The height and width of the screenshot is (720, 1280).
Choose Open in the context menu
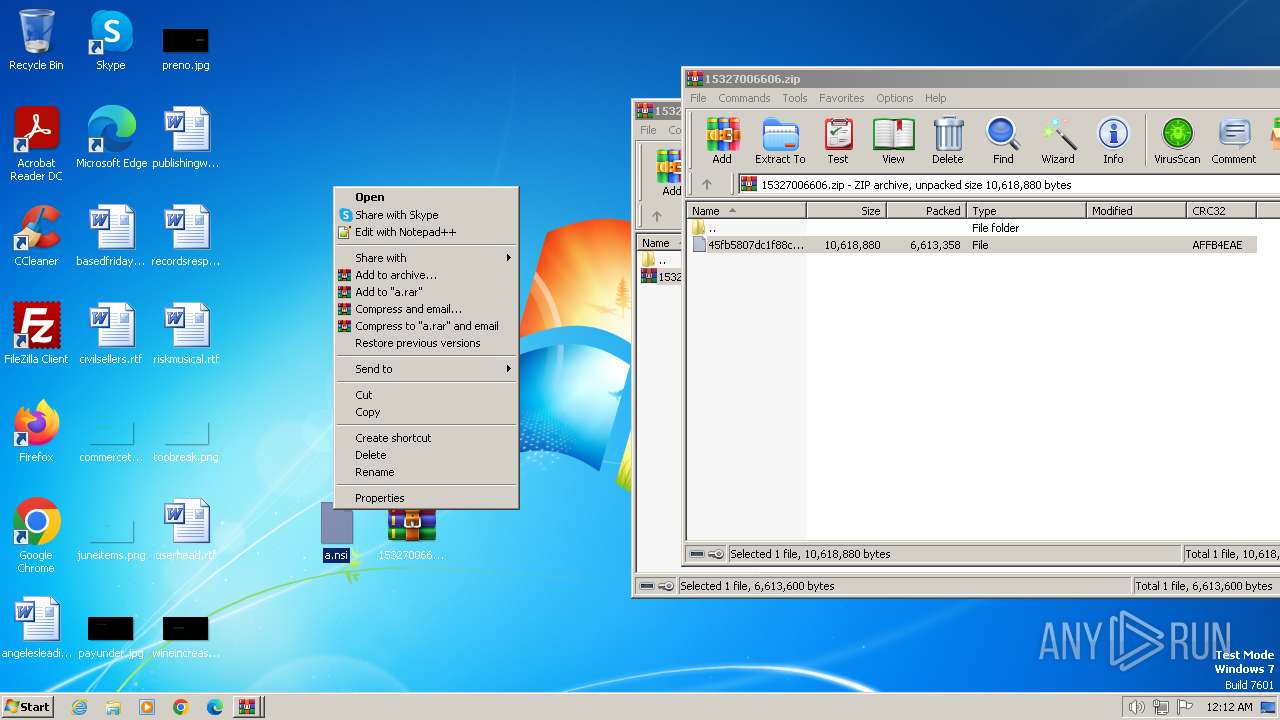click(427, 197)
